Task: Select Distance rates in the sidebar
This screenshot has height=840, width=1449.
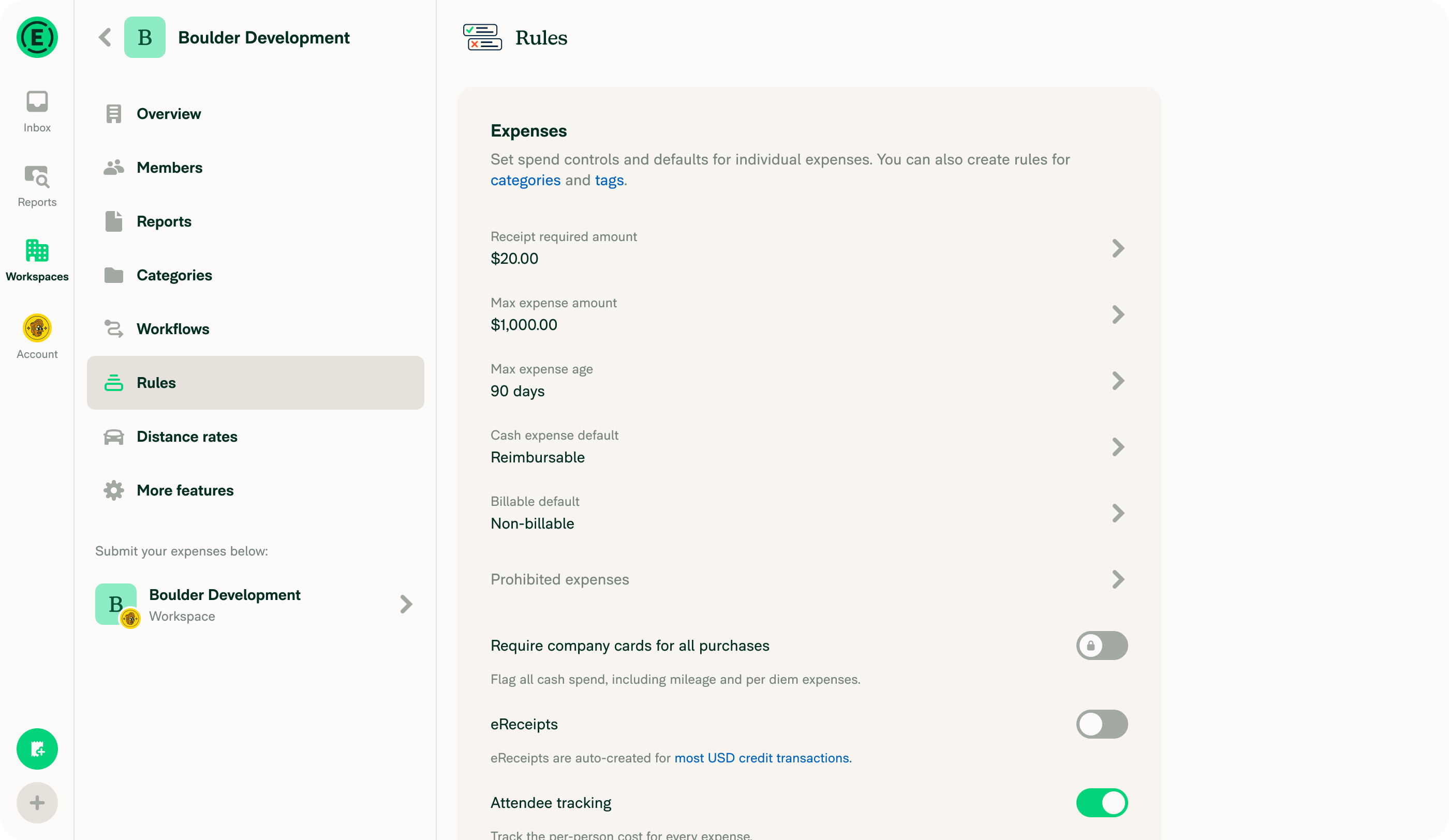Action: pos(186,436)
